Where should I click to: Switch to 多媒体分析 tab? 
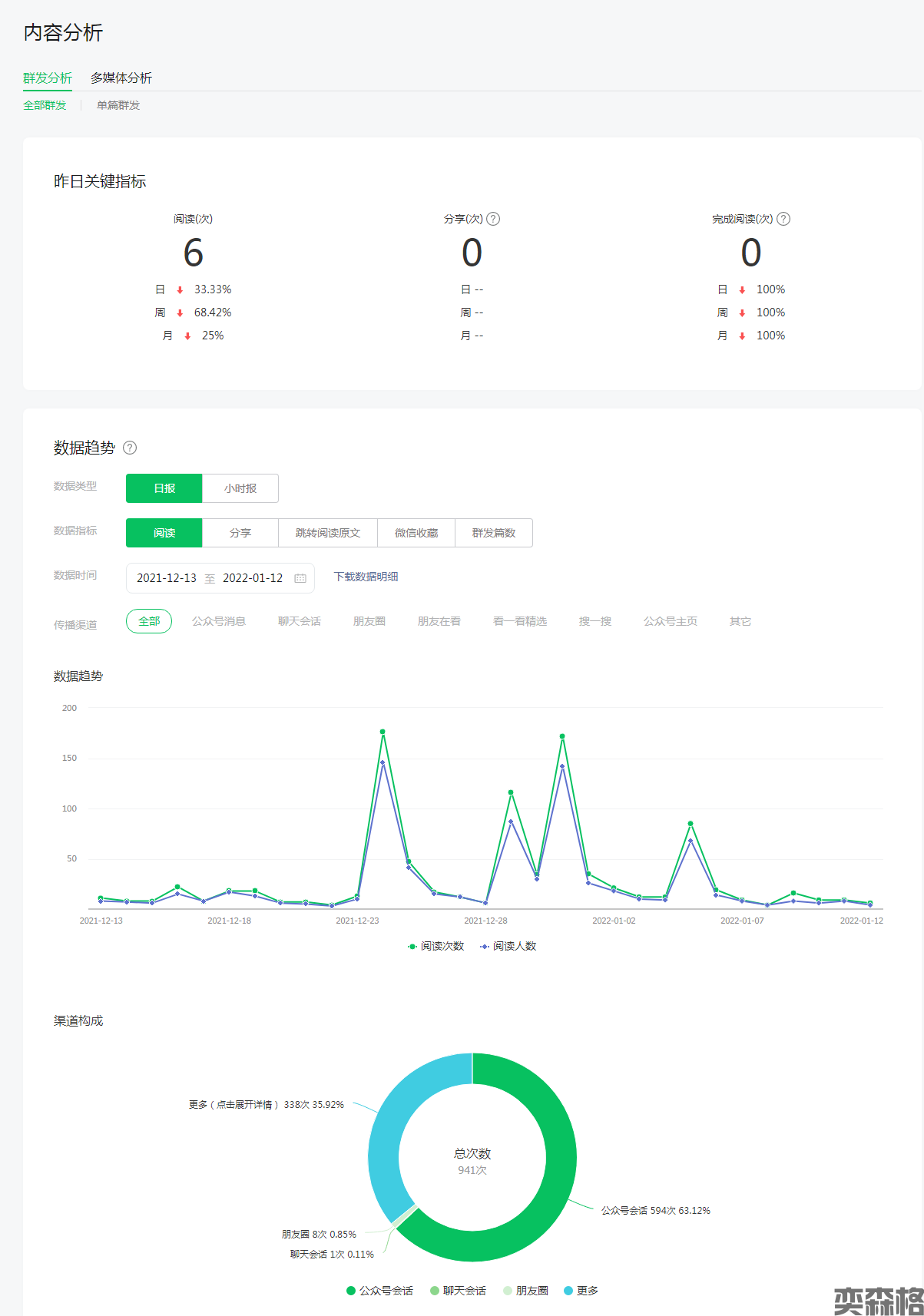point(121,78)
